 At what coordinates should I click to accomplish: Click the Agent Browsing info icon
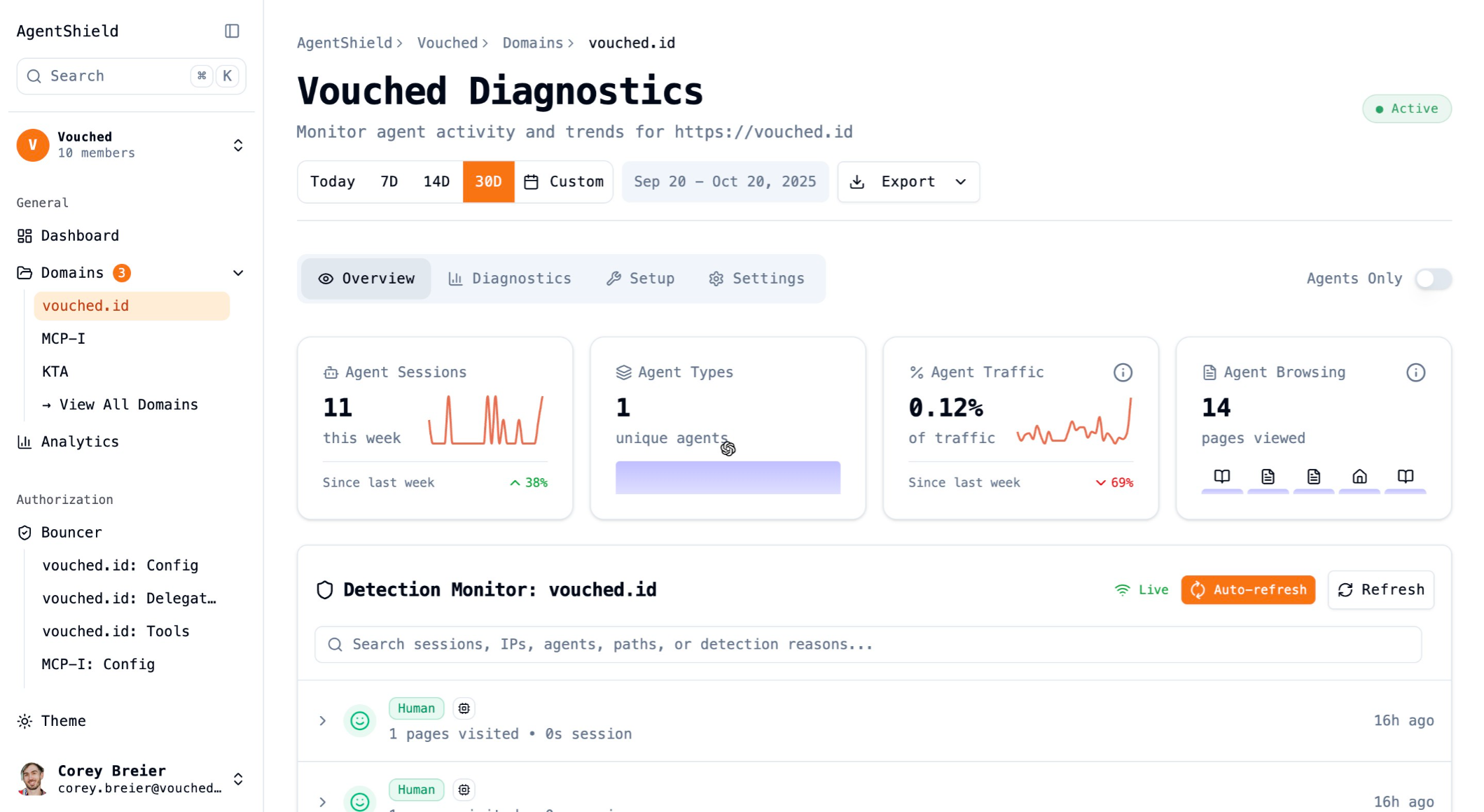pos(1415,372)
